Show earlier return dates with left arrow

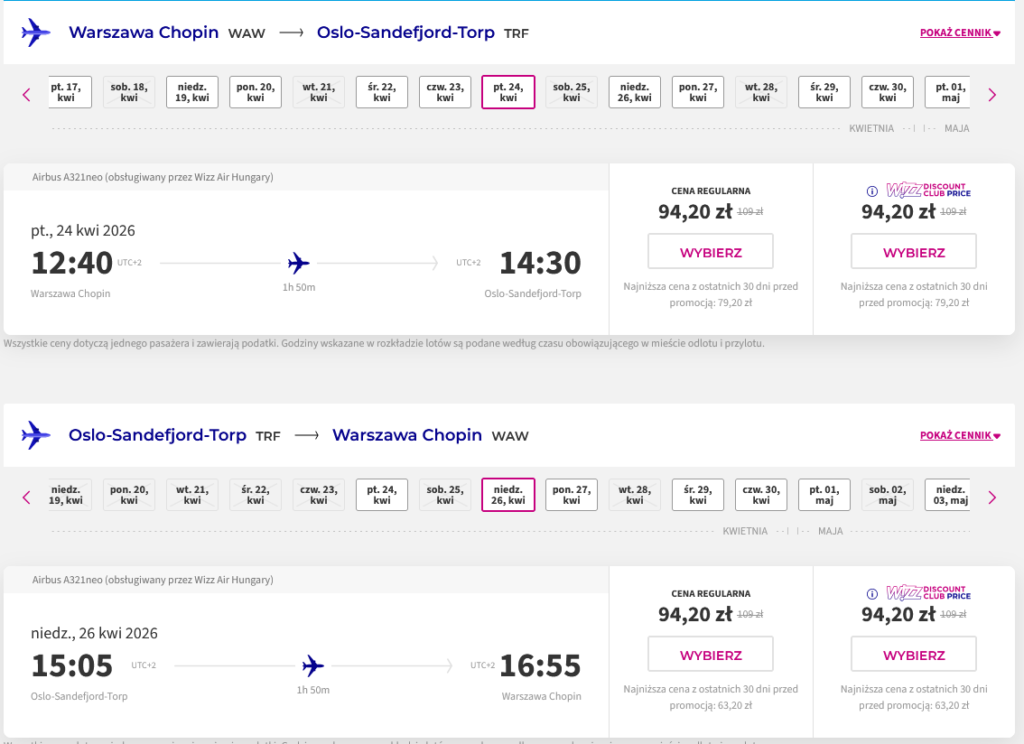(x=27, y=497)
